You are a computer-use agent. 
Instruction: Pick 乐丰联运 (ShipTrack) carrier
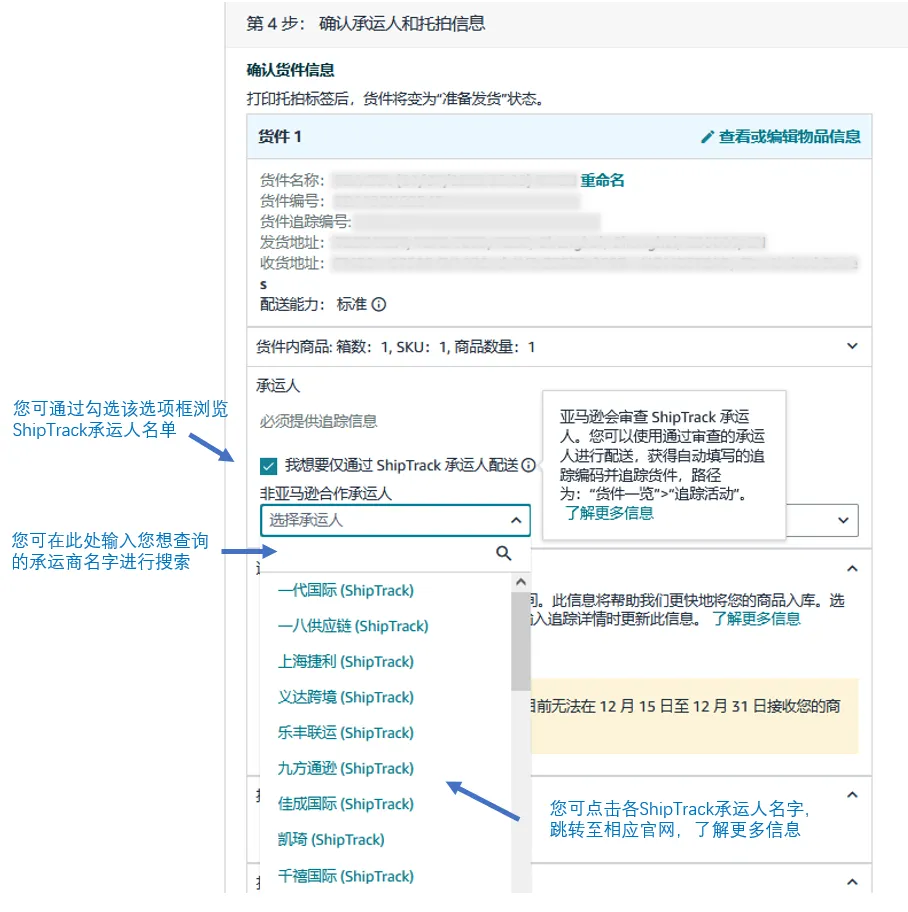click(x=345, y=732)
